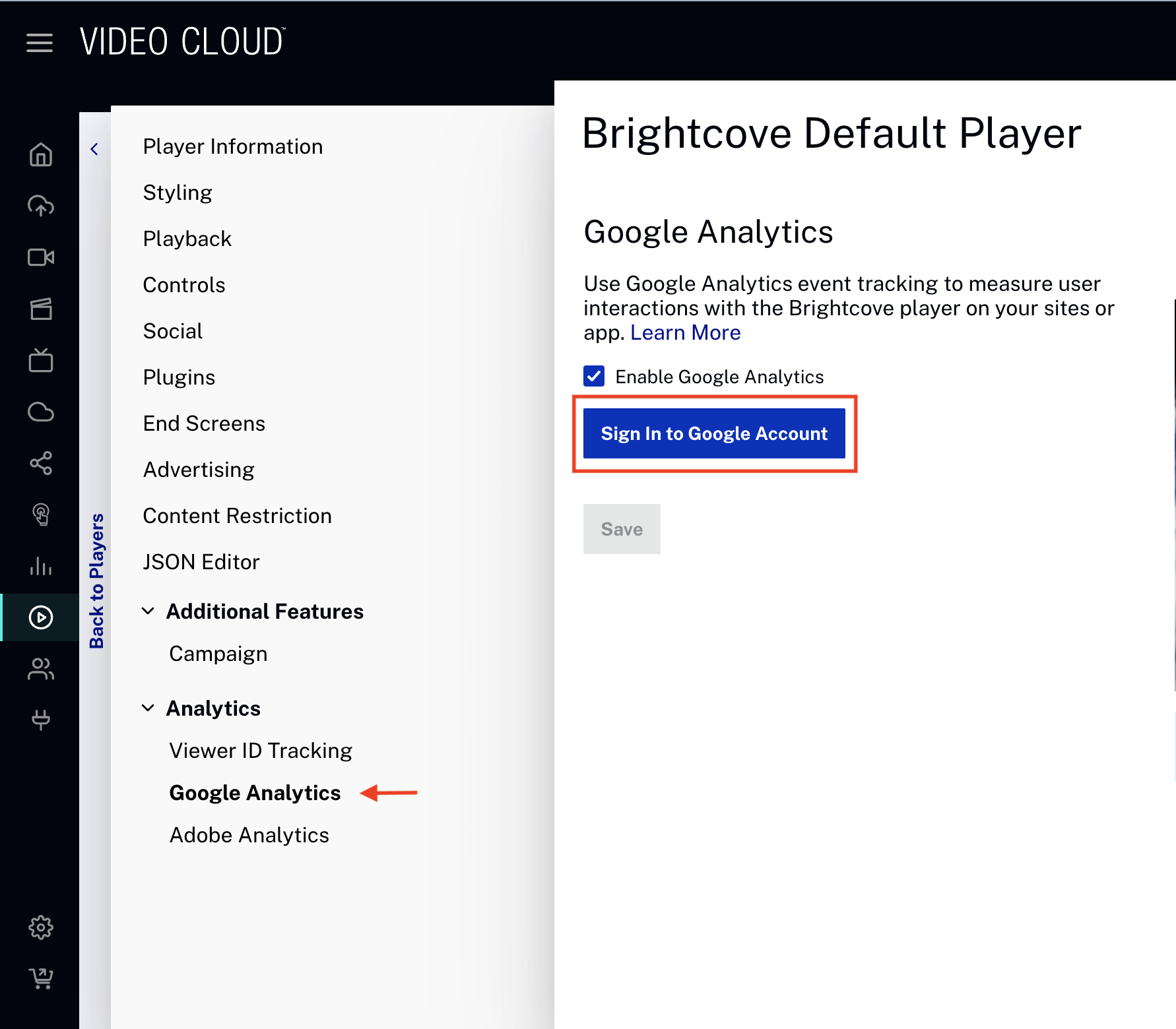Click Sign In to Google Account
This screenshot has height=1029, width=1176.
[x=714, y=433]
